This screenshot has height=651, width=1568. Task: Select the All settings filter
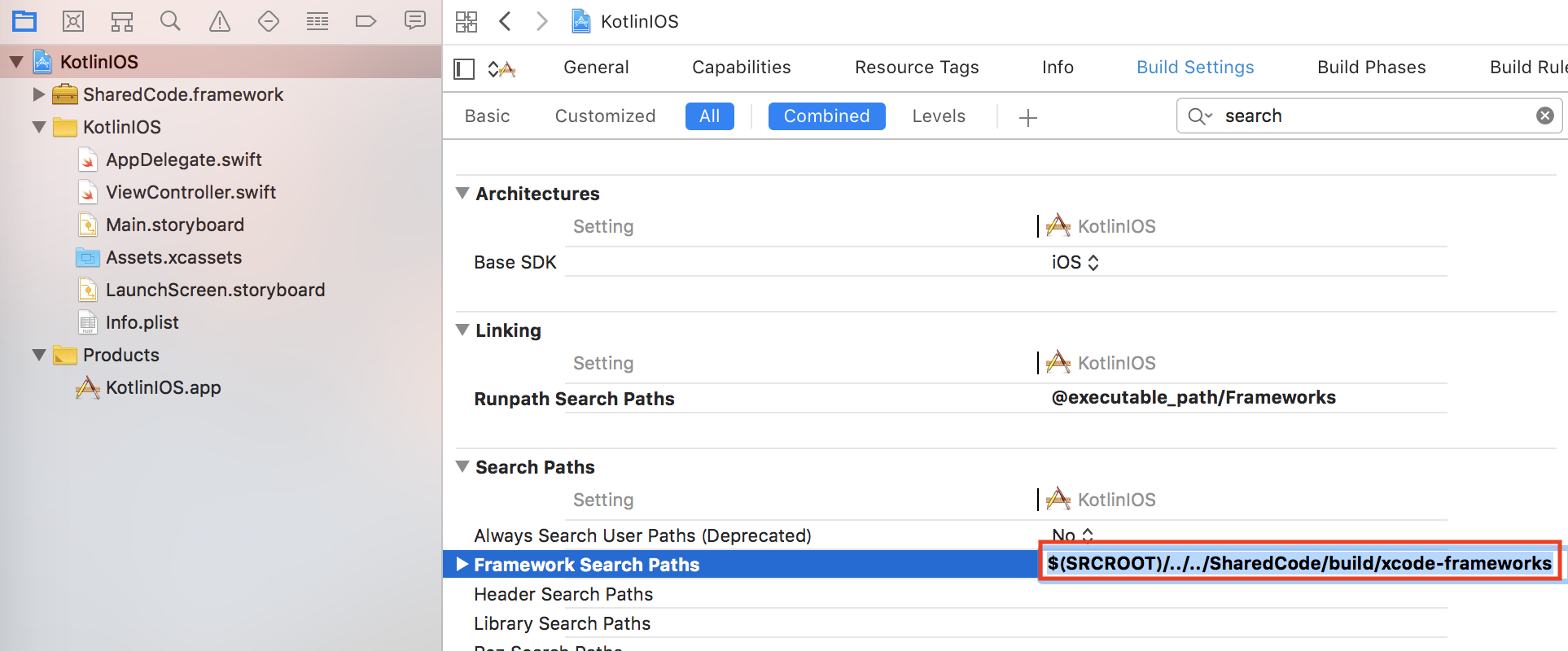click(x=709, y=116)
